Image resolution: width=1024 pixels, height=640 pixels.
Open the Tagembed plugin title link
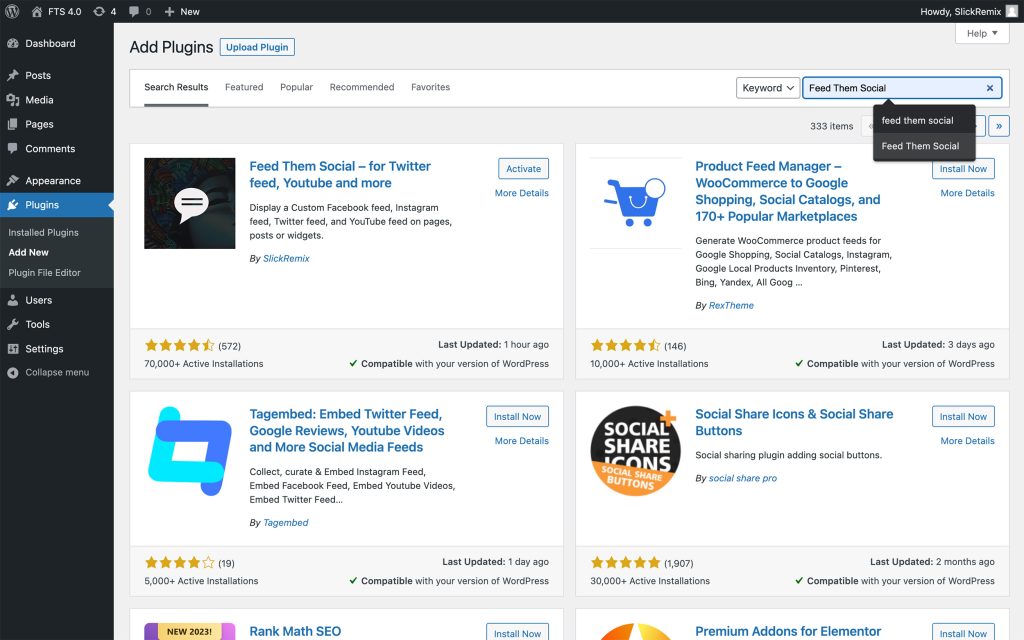(x=347, y=430)
